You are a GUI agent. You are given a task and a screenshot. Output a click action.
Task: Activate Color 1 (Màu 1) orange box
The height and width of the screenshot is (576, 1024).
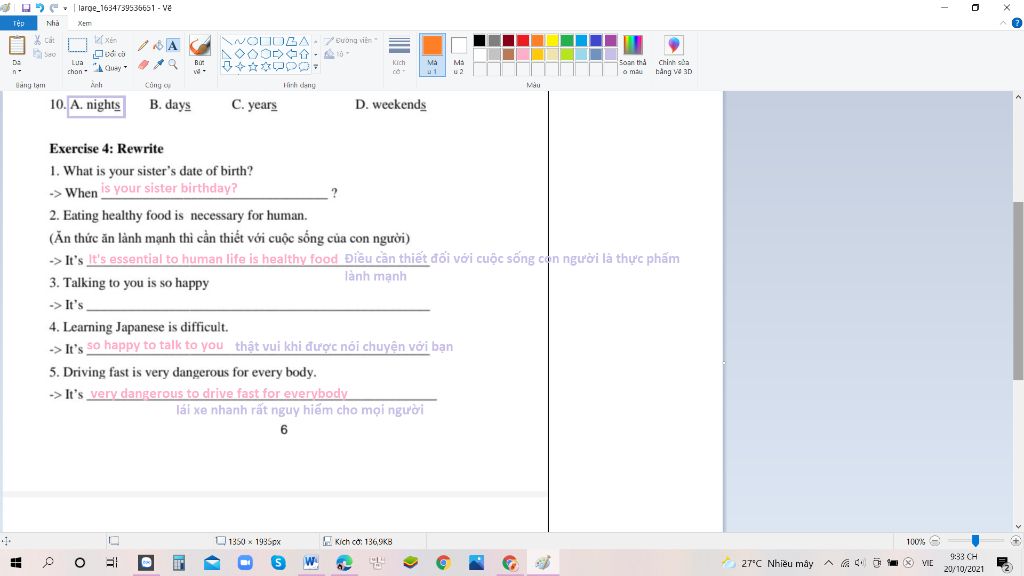432,55
